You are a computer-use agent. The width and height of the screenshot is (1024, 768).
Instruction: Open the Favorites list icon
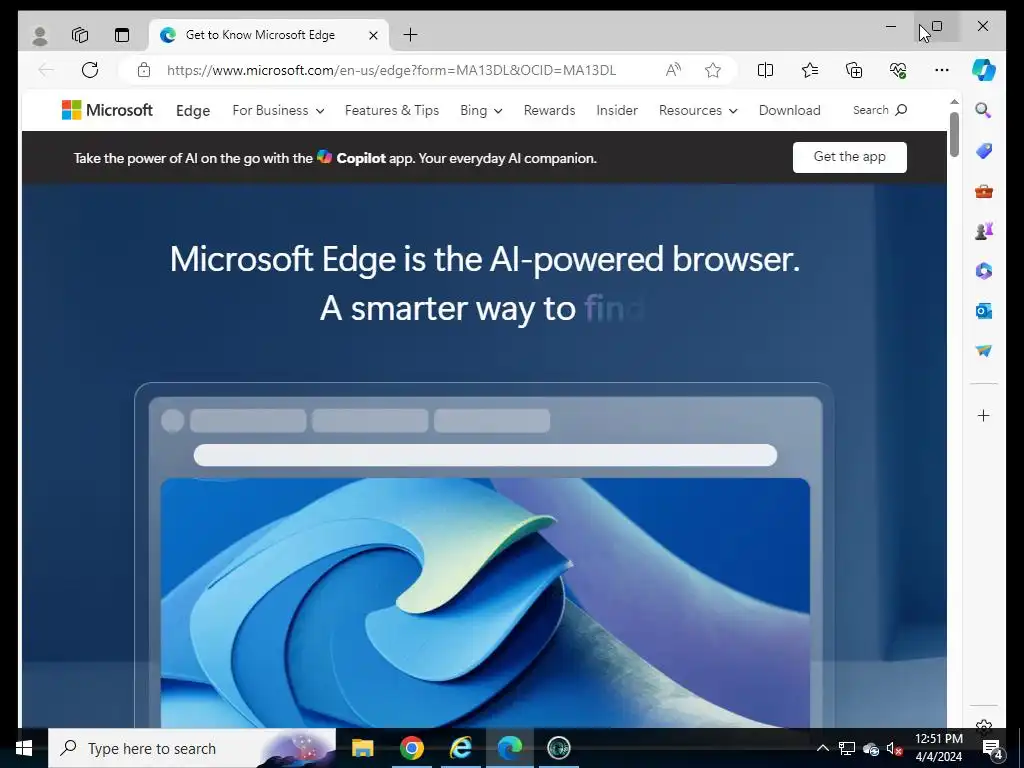click(810, 70)
